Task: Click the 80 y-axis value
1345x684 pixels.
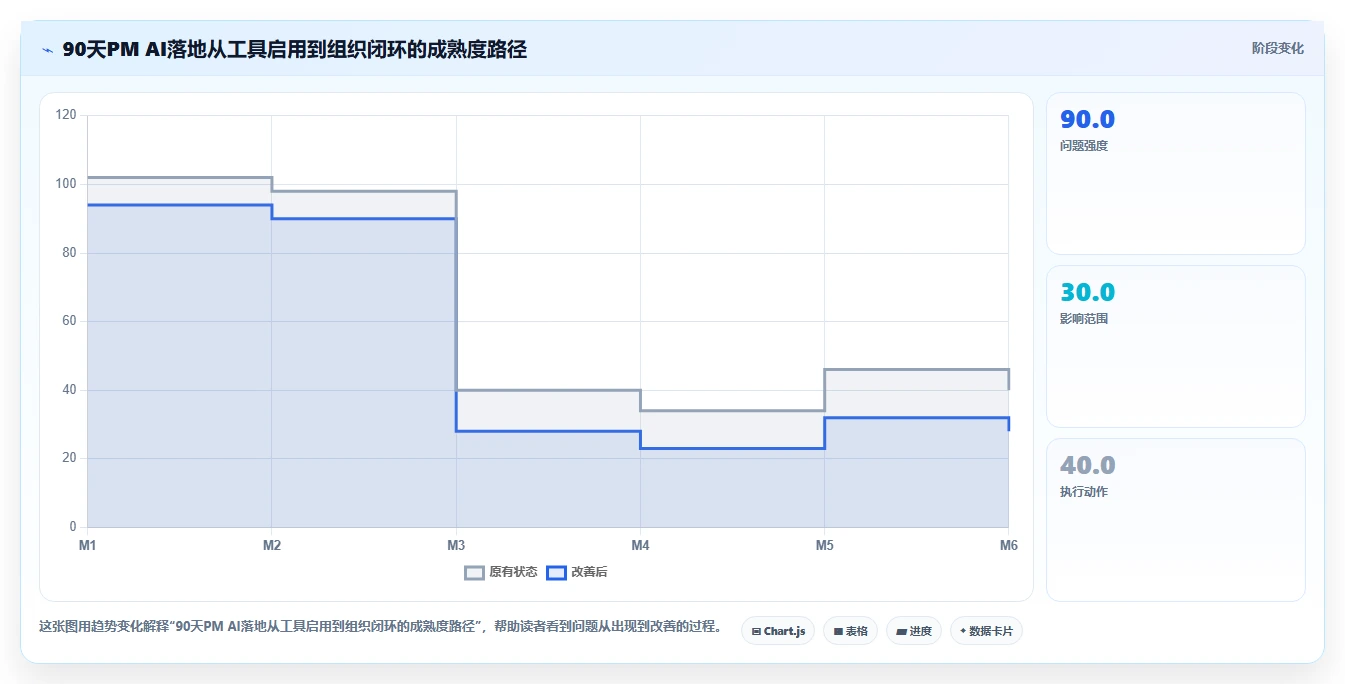Action: click(69, 253)
